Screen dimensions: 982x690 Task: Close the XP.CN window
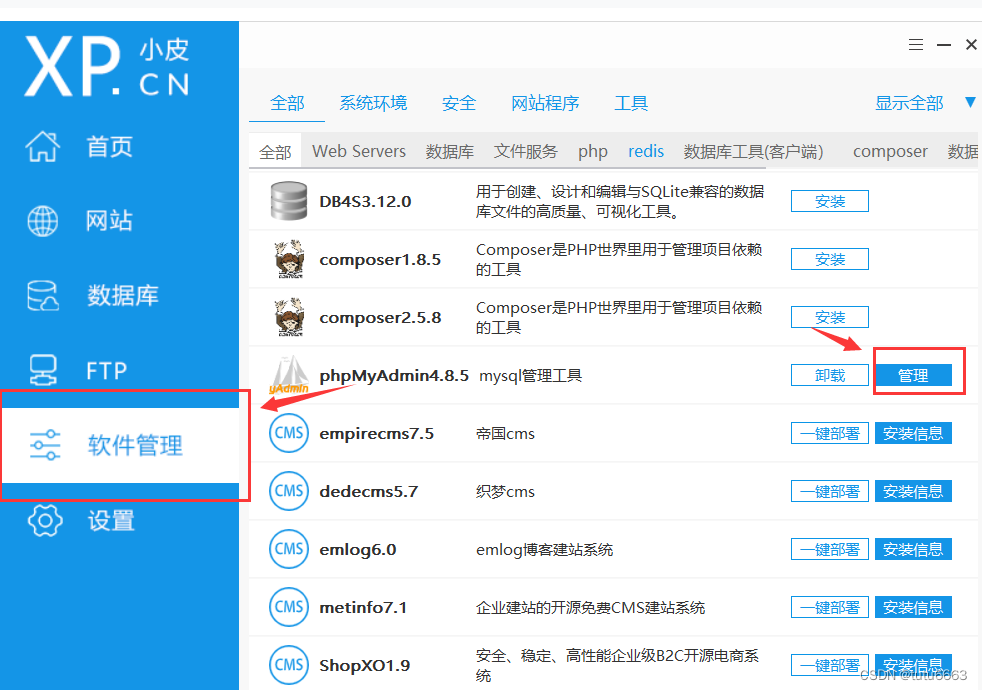click(x=971, y=44)
